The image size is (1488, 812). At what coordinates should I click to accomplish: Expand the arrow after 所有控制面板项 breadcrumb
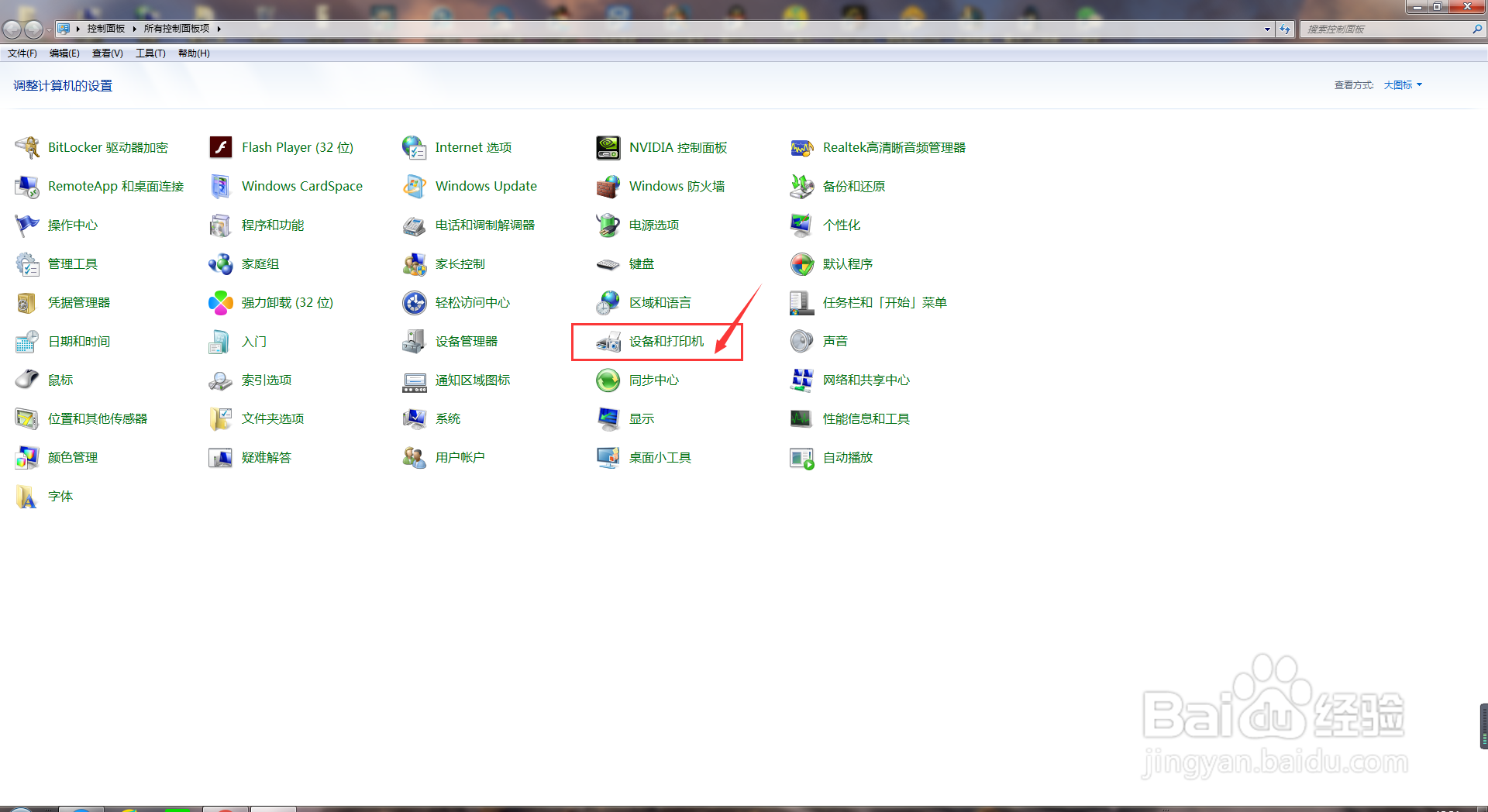click(x=219, y=29)
